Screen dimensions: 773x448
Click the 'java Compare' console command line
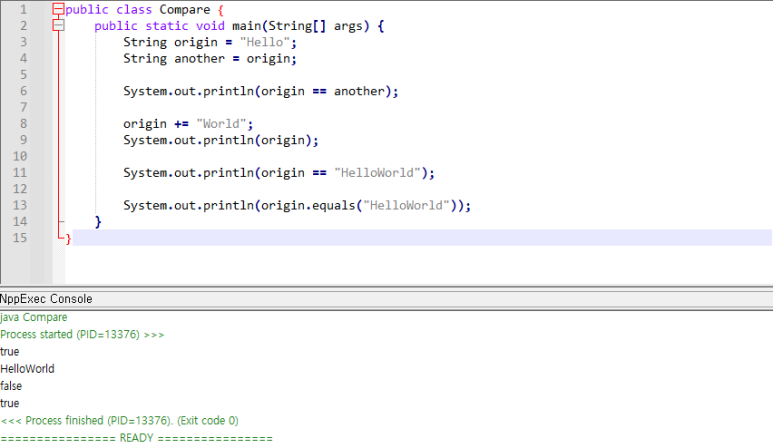34,317
